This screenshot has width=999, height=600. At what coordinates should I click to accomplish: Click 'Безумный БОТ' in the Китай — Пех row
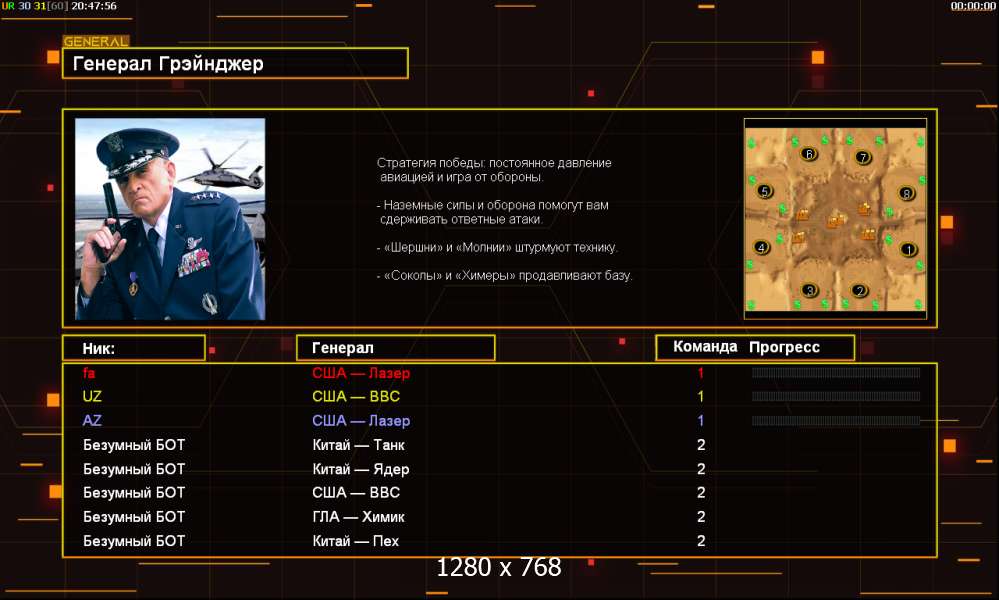point(134,541)
